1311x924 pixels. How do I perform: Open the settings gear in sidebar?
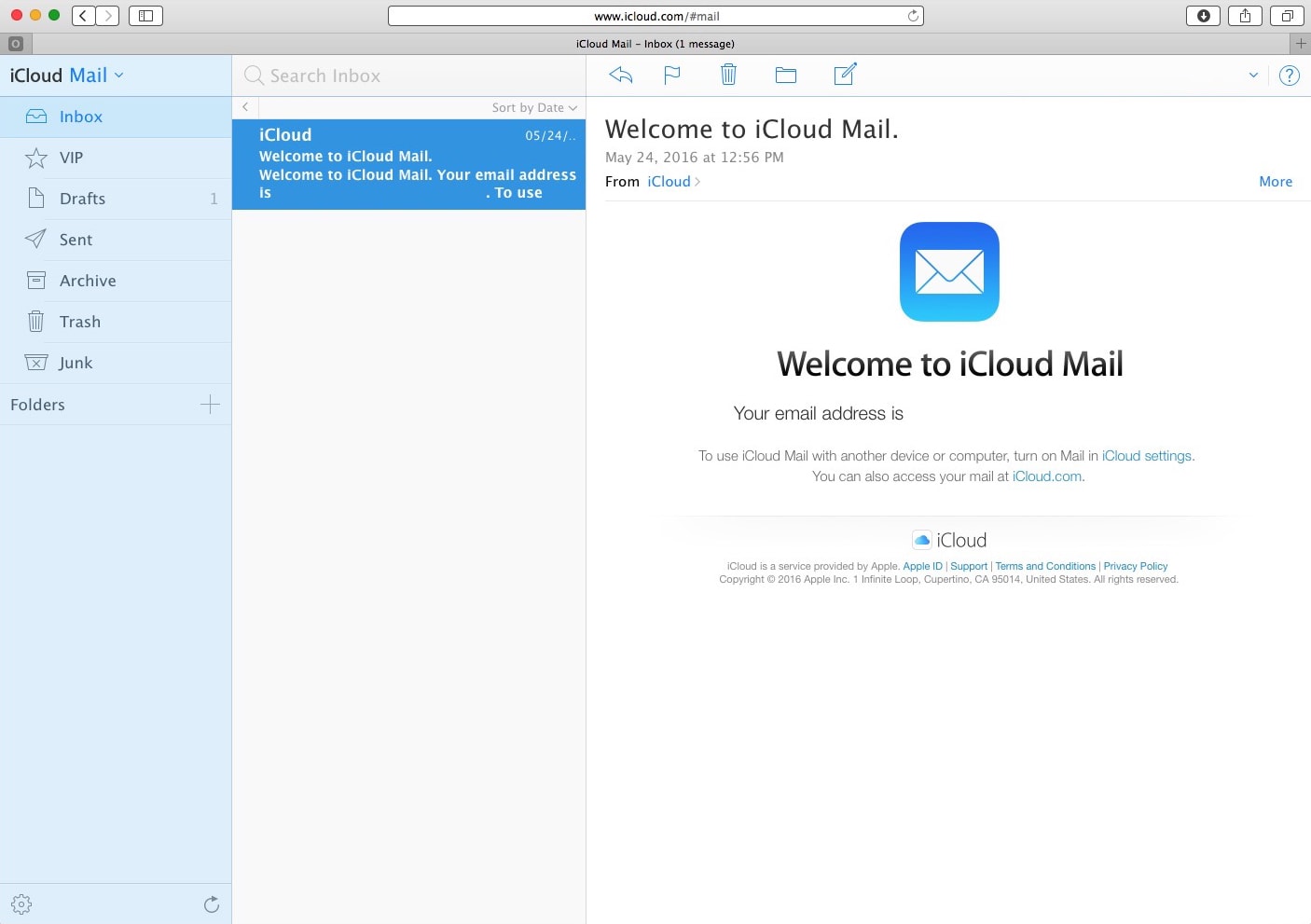pyautogui.click(x=21, y=904)
